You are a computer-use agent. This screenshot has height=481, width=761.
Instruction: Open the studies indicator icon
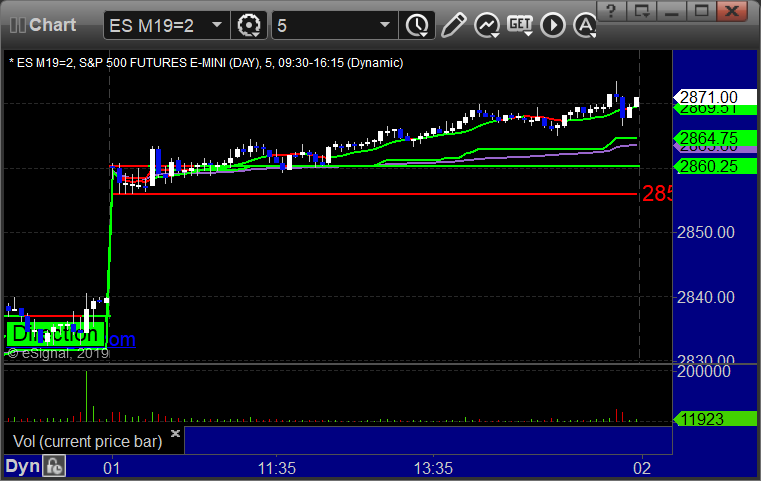[487, 25]
